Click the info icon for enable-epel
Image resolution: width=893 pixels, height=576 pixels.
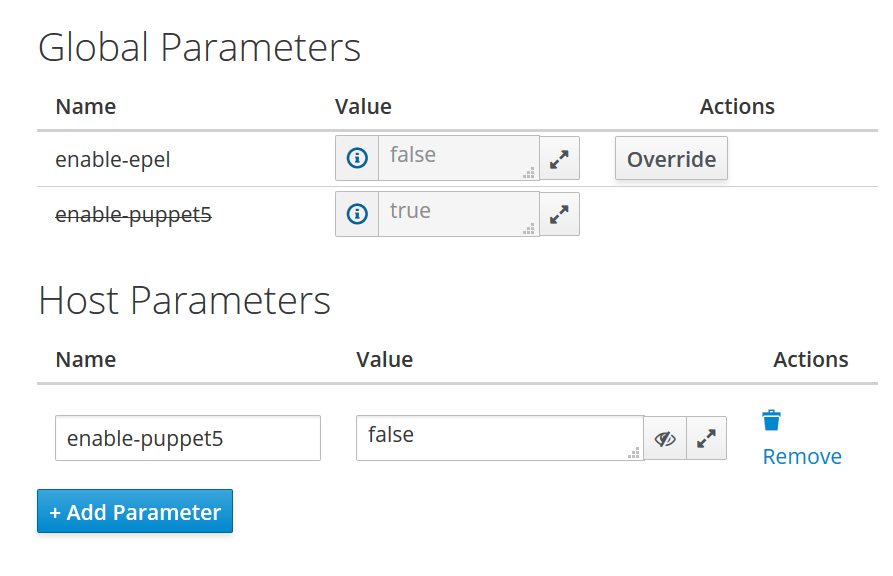point(357,158)
